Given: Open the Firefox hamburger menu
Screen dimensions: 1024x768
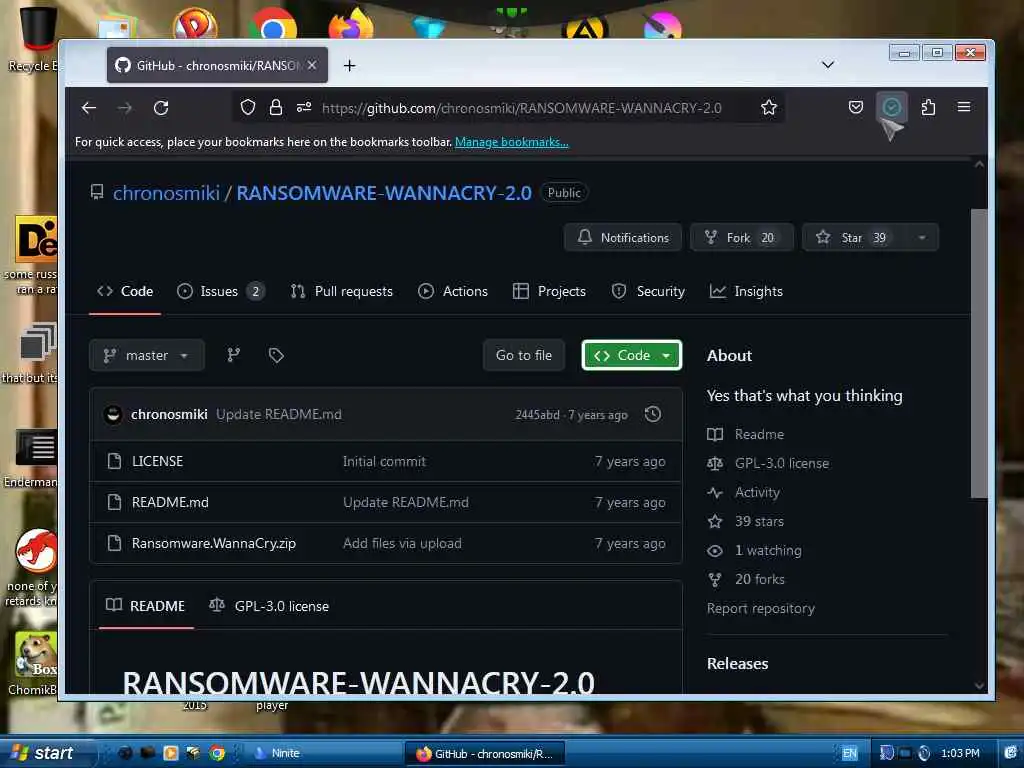Looking at the screenshot, I should coord(964,106).
